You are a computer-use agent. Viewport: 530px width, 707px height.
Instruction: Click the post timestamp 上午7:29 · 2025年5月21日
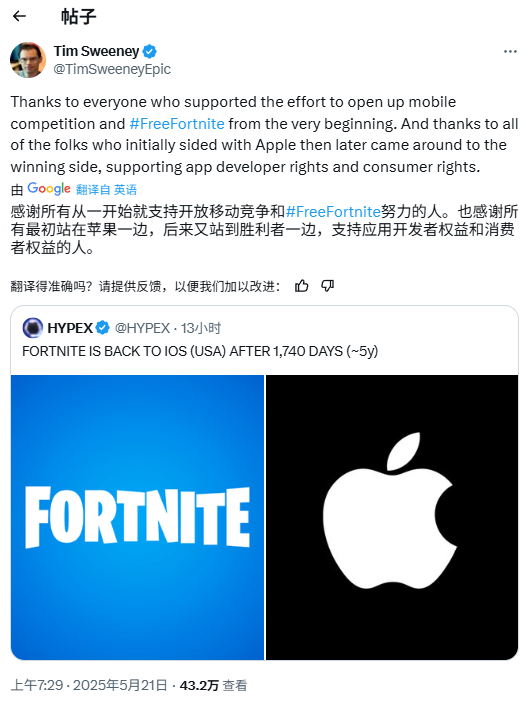[89, 685]
